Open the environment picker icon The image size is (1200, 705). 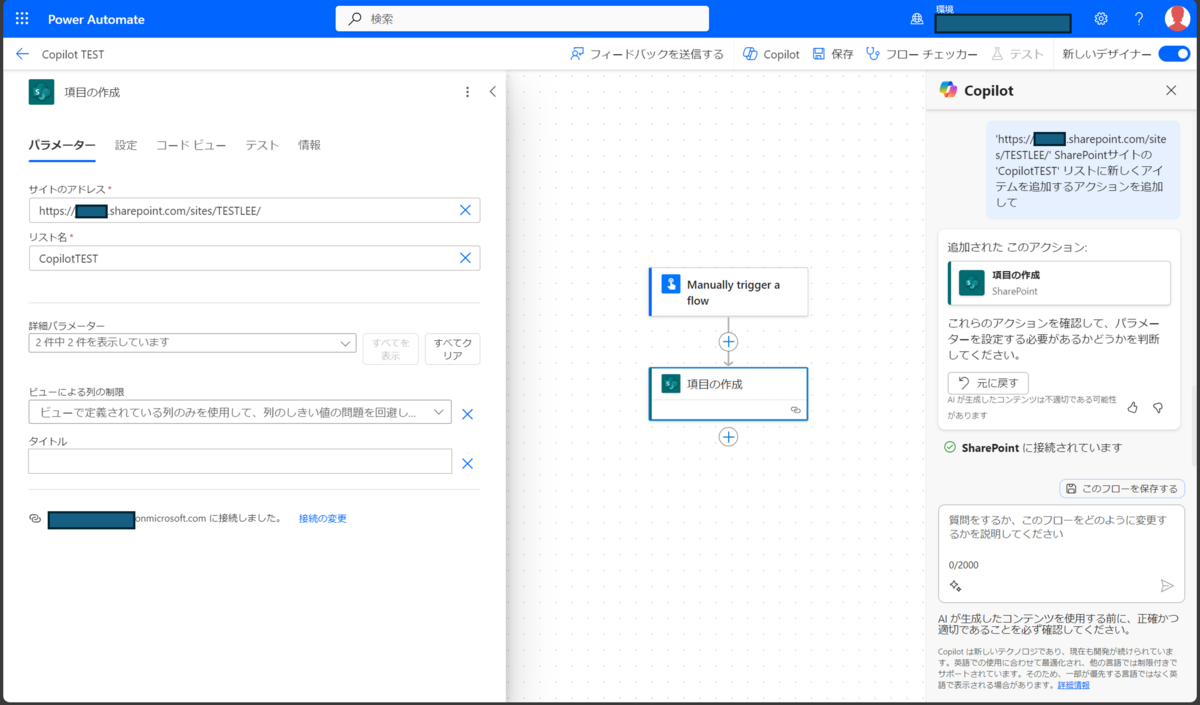(x=917, y=19)
